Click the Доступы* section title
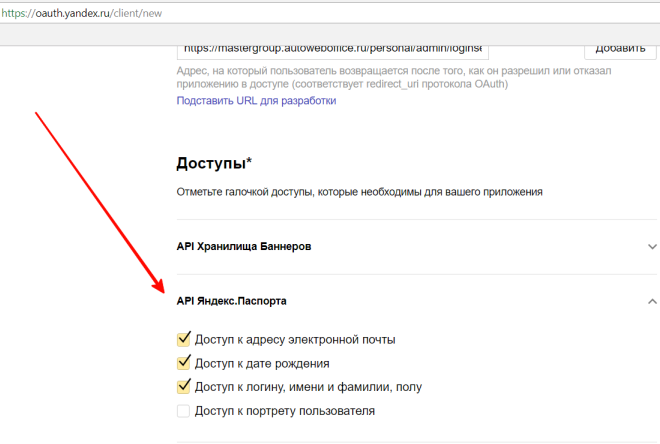 tap(214, 163)
